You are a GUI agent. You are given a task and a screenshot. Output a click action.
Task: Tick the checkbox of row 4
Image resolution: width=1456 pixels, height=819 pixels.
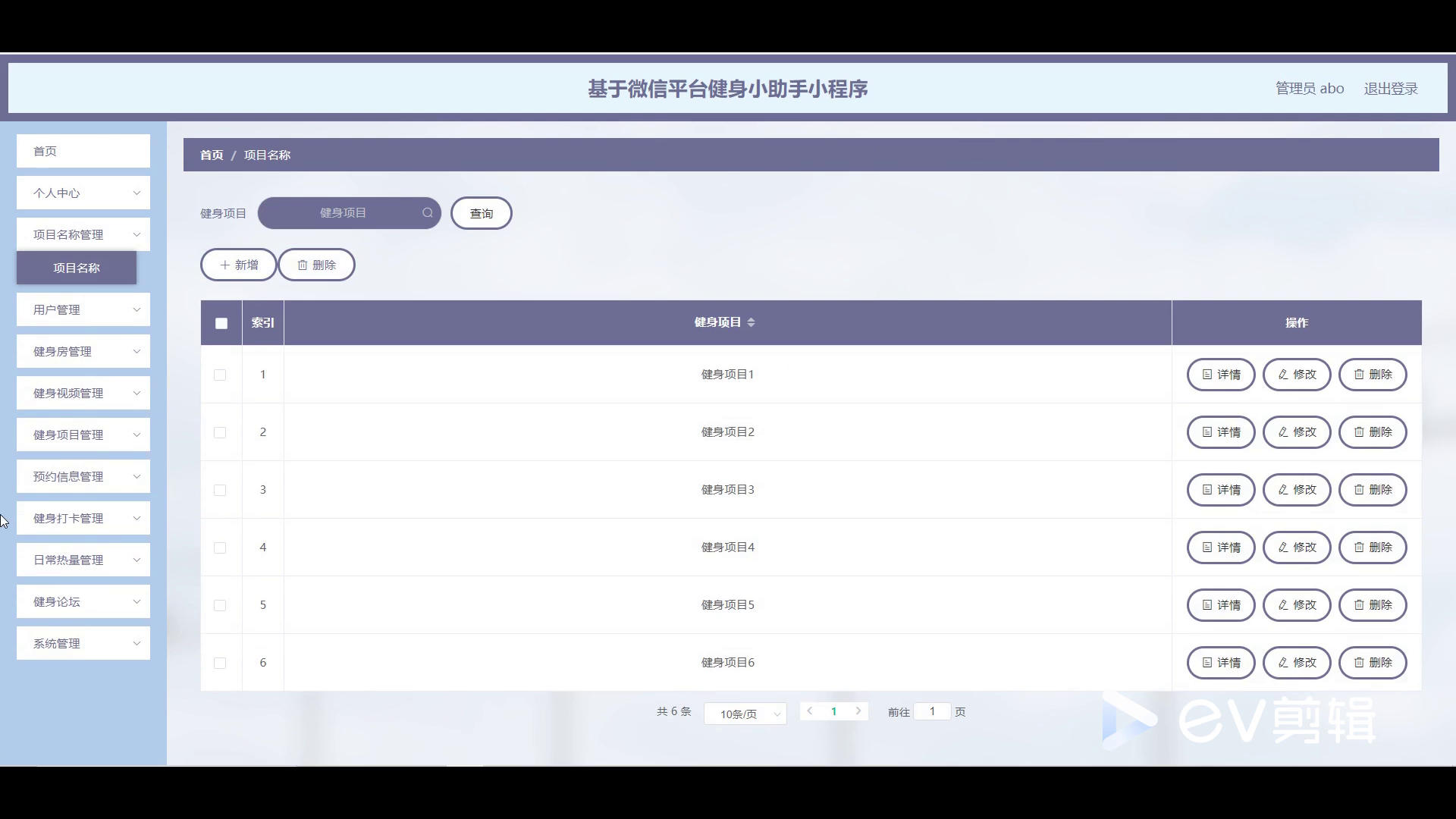[x=220, y=548]
